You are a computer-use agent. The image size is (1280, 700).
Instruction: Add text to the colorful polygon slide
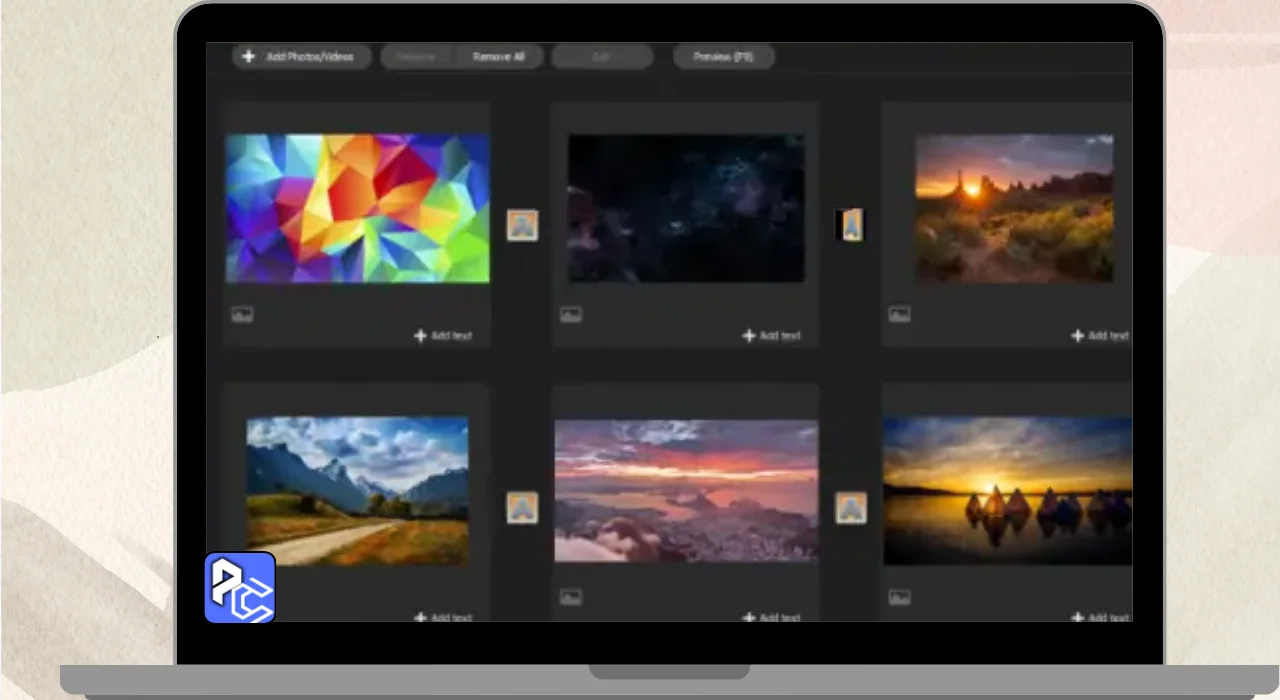[x=443, y=336]
